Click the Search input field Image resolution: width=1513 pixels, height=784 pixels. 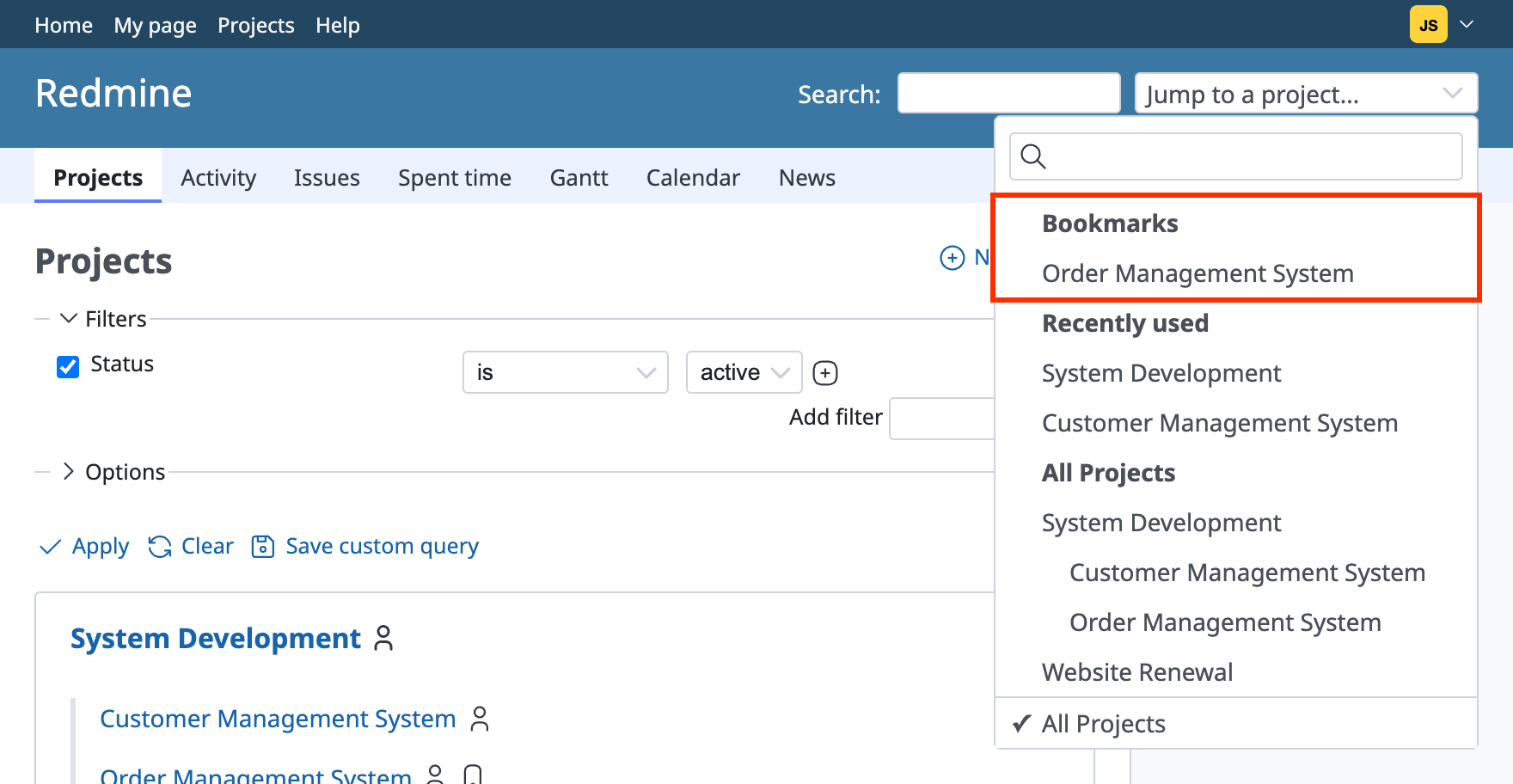click(1009, 93)
